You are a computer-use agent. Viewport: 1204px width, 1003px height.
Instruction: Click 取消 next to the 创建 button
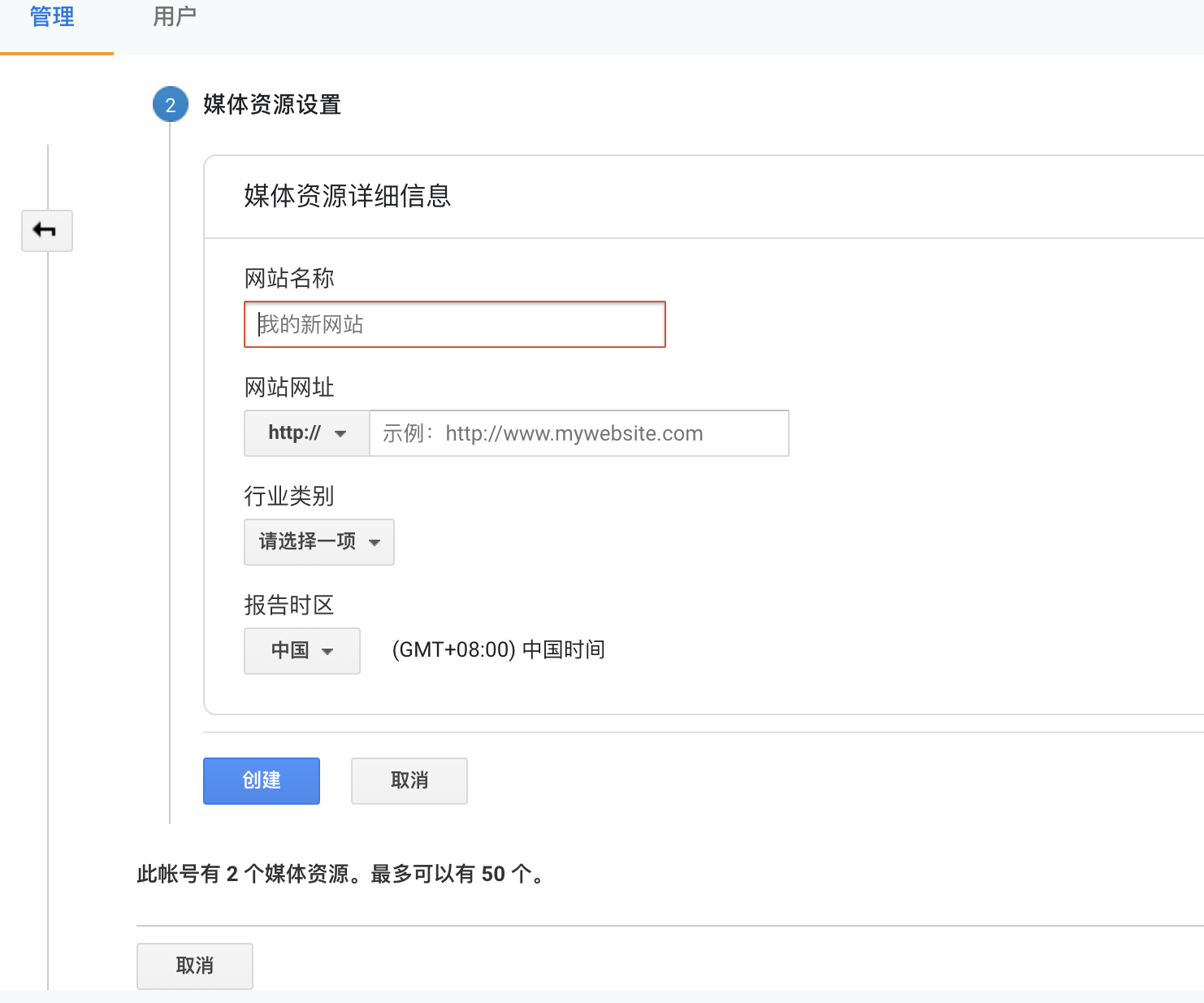point(409,781)
